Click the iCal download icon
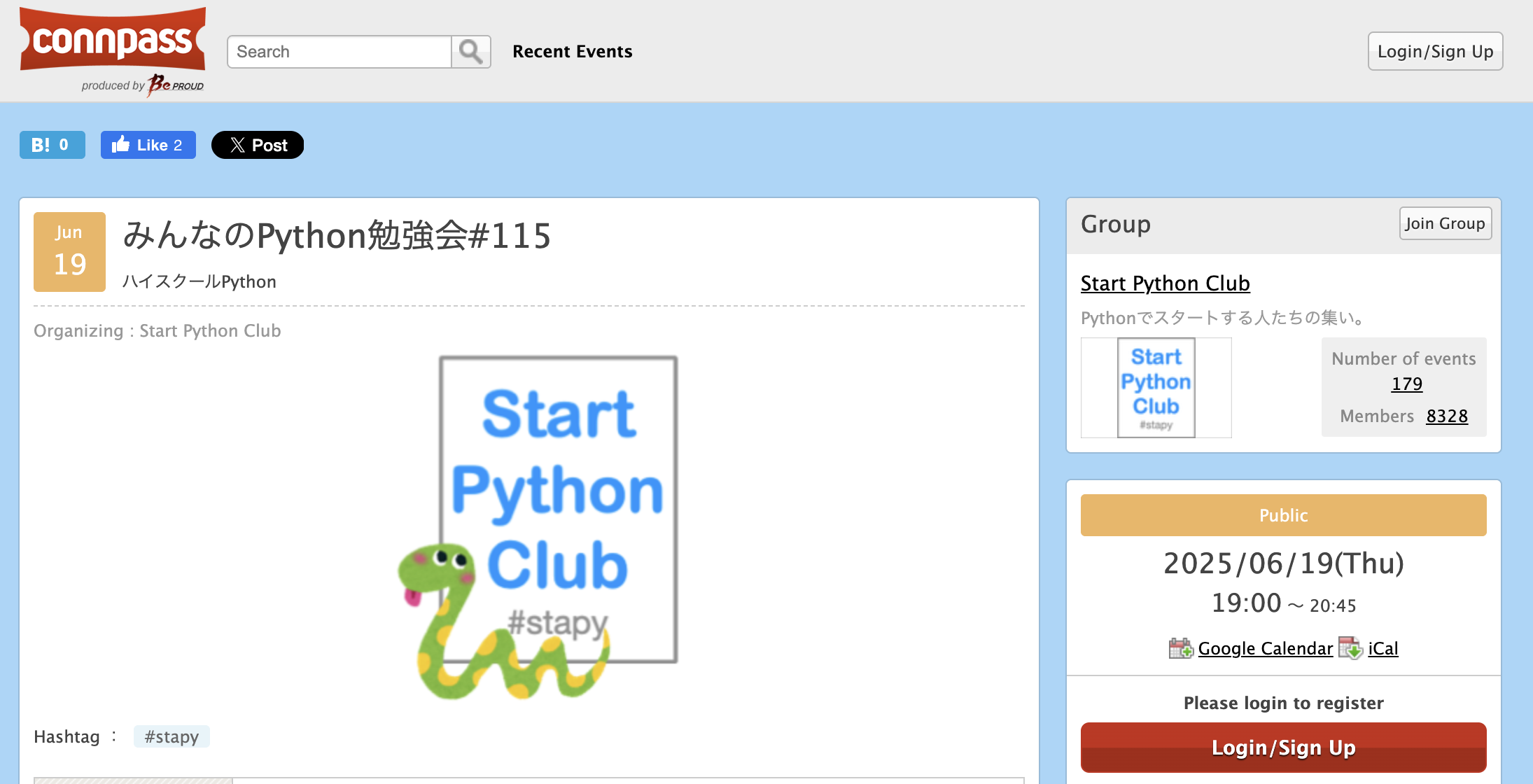 (1350, 648)
